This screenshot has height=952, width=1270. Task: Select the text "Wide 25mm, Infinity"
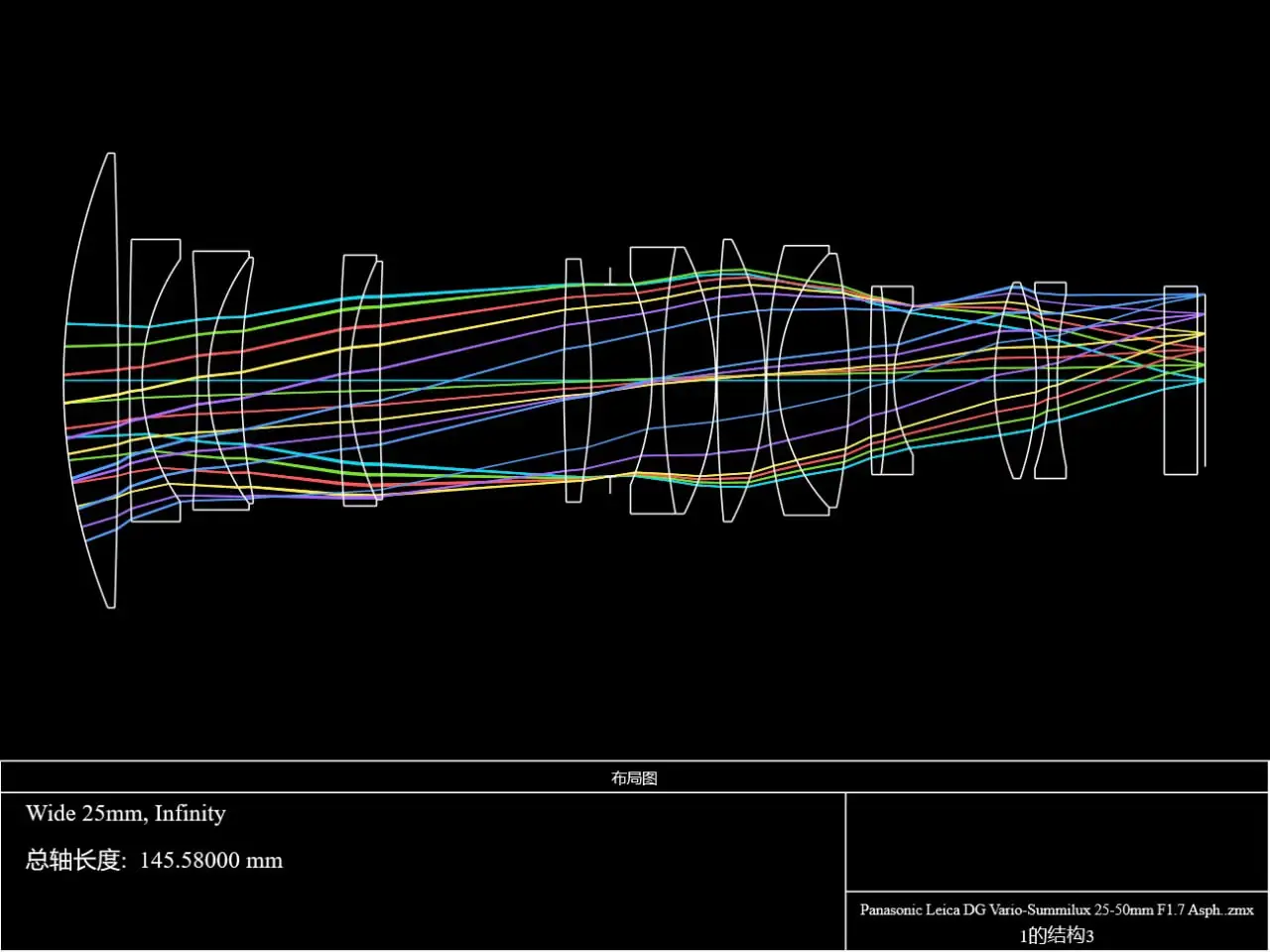point(126,814)
